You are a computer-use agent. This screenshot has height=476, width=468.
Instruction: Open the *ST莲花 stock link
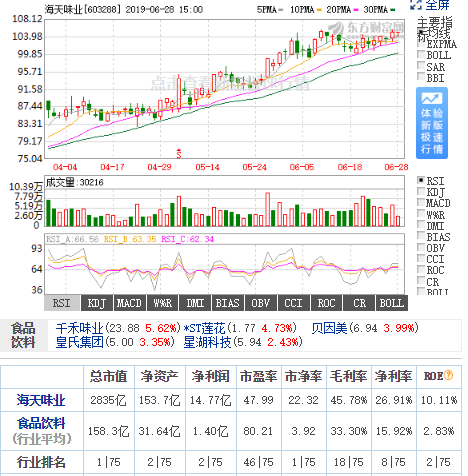click(x=204, y=328)
